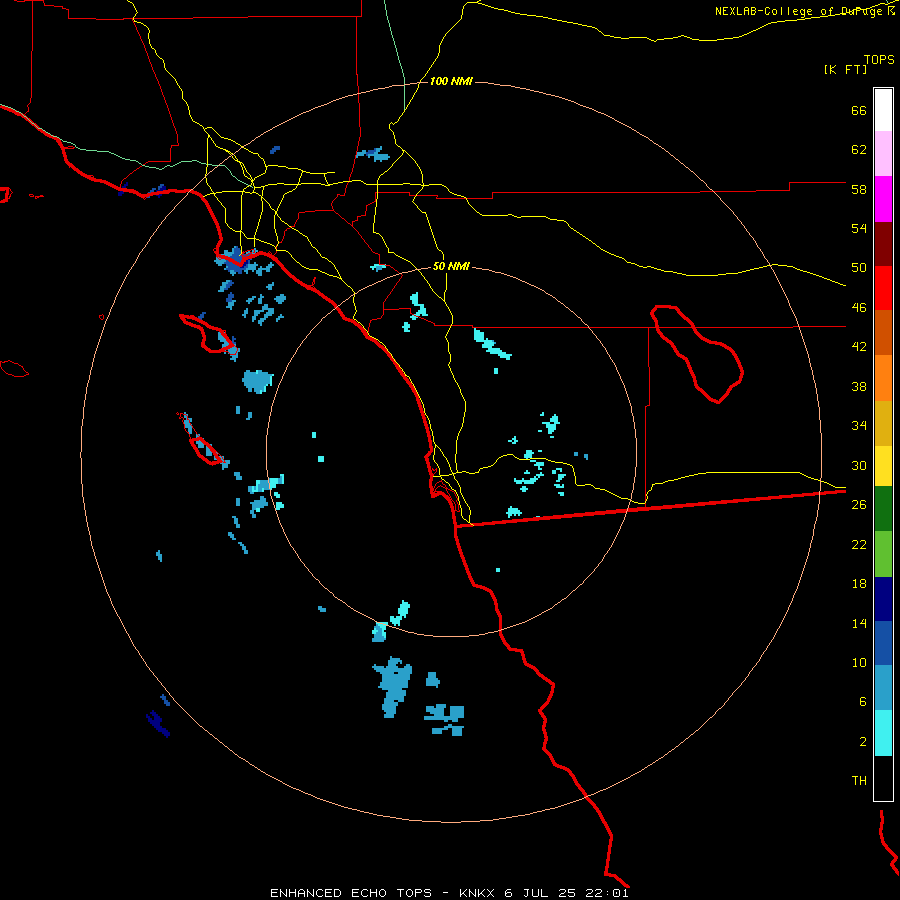Click the orange legend swatch near 38
The height and width of the screenshot is (900, 900).
[x=883, y=378]
